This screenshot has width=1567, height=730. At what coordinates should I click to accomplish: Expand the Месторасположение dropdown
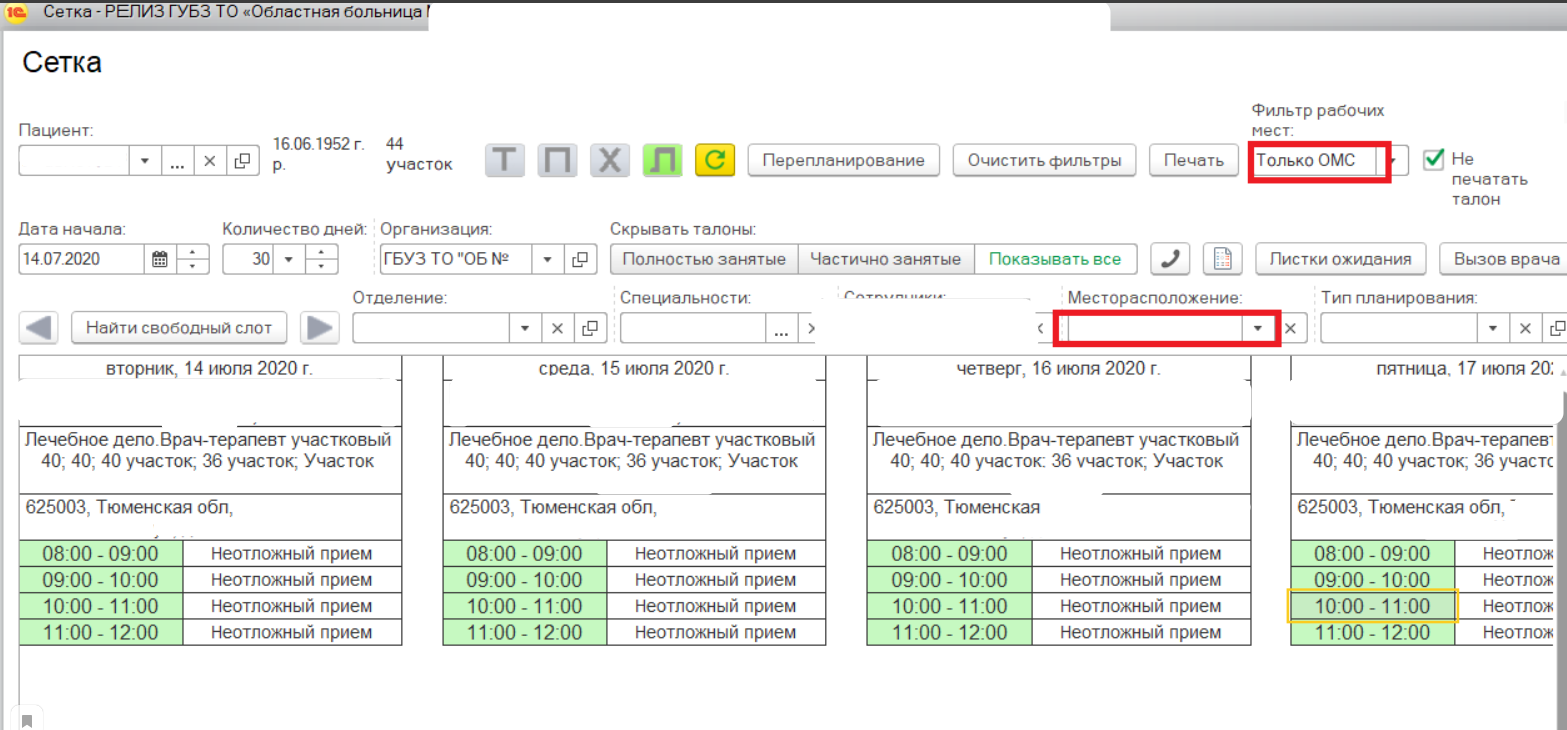(x=1257, y=328)
